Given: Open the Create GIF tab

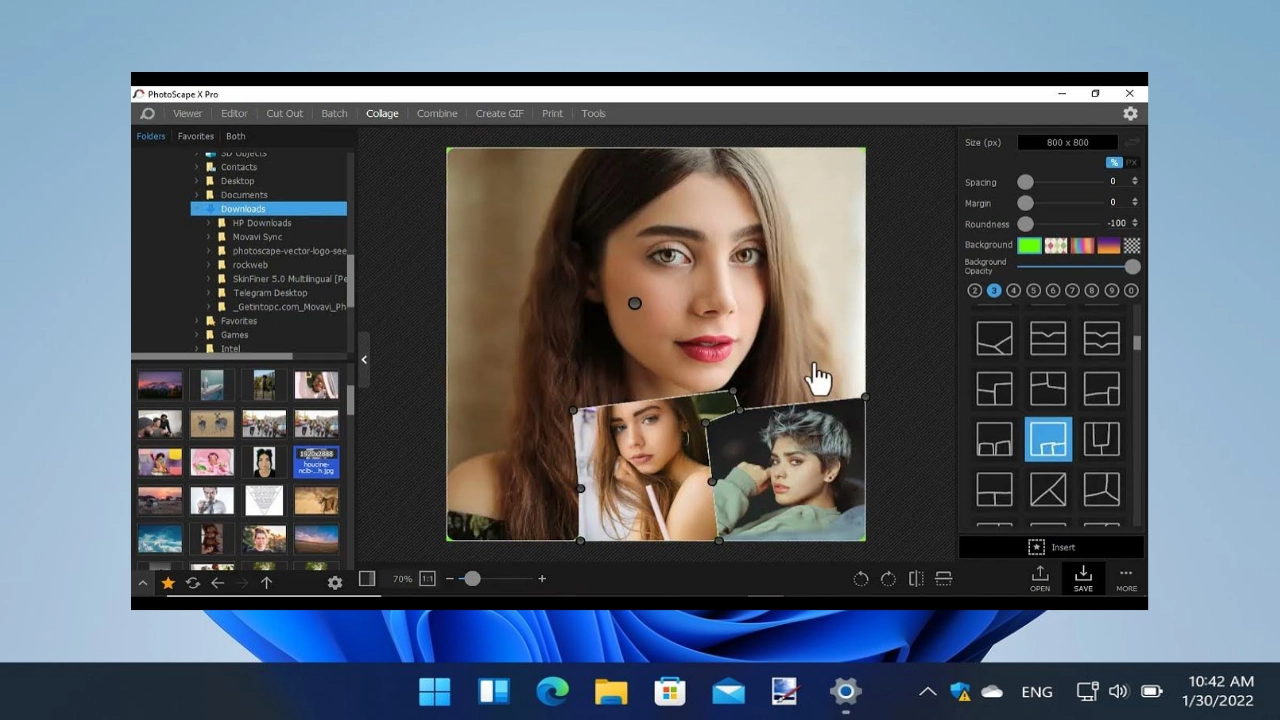Looking at the screenshot, I should [499, 114].
